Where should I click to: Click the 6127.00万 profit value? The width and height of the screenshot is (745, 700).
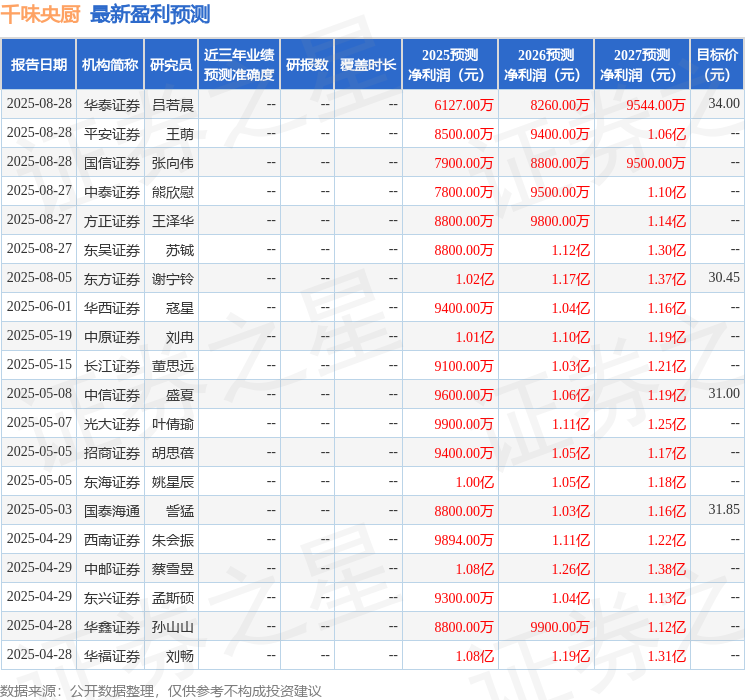pyautogui.click(x=464, y=105)
